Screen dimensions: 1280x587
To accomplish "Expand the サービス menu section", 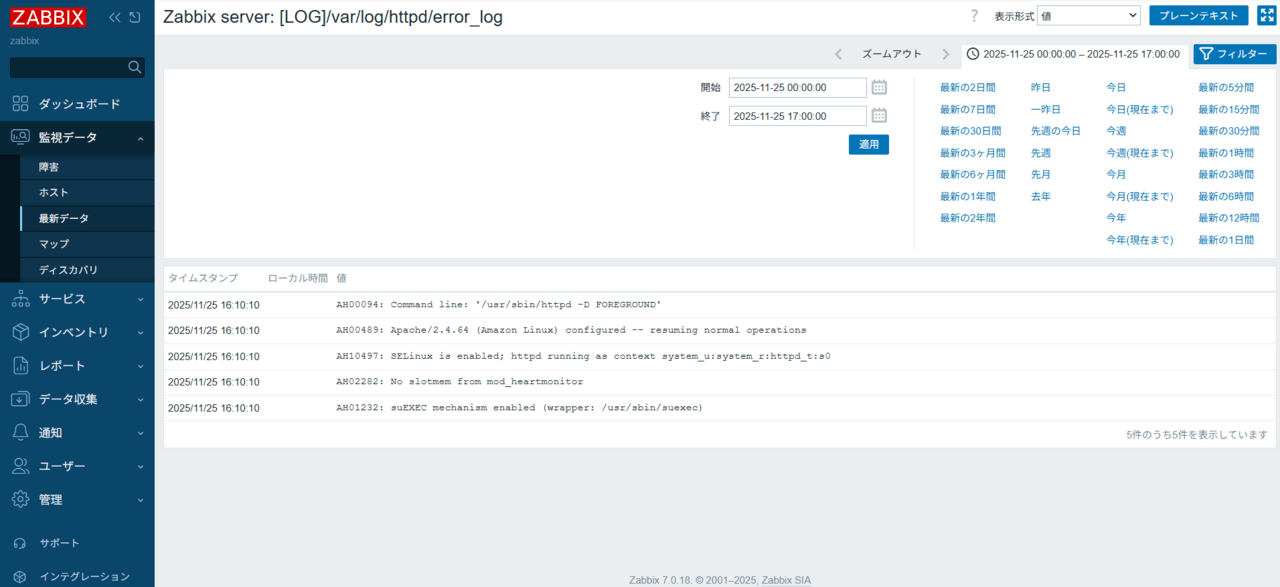I will (77, 299).
